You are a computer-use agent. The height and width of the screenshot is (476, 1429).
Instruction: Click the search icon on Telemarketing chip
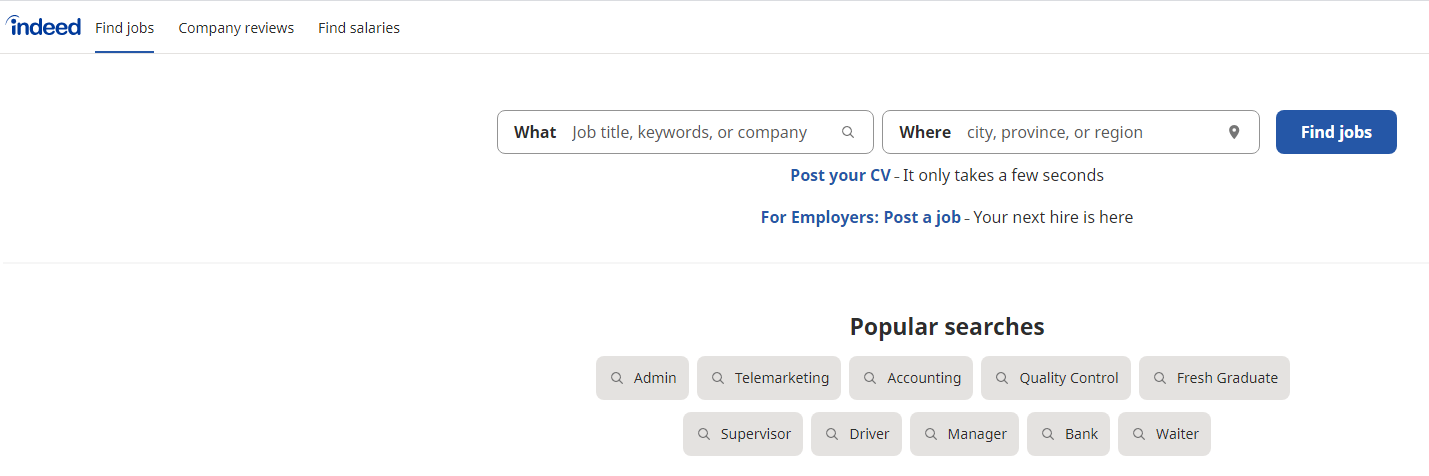coord(718,378)
